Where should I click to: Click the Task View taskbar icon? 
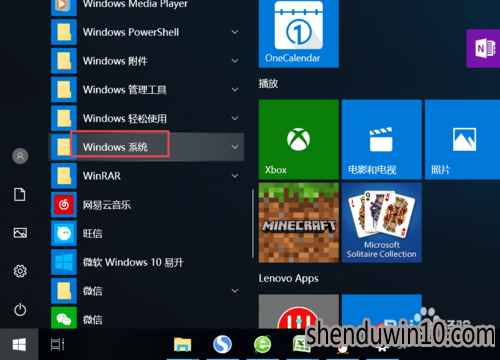57,344
